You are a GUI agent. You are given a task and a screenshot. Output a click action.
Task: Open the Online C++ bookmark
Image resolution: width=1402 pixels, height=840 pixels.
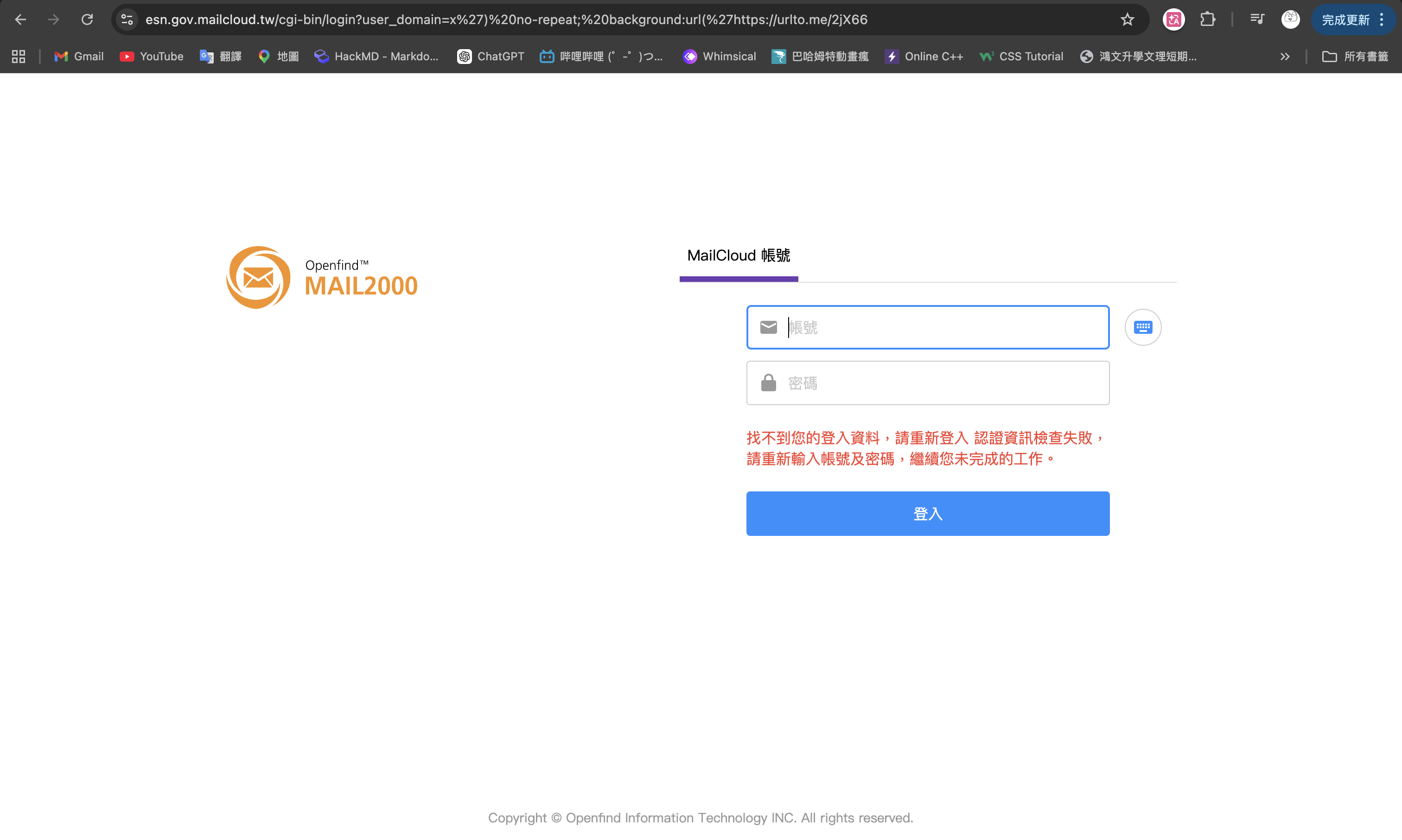coord(924,57)
